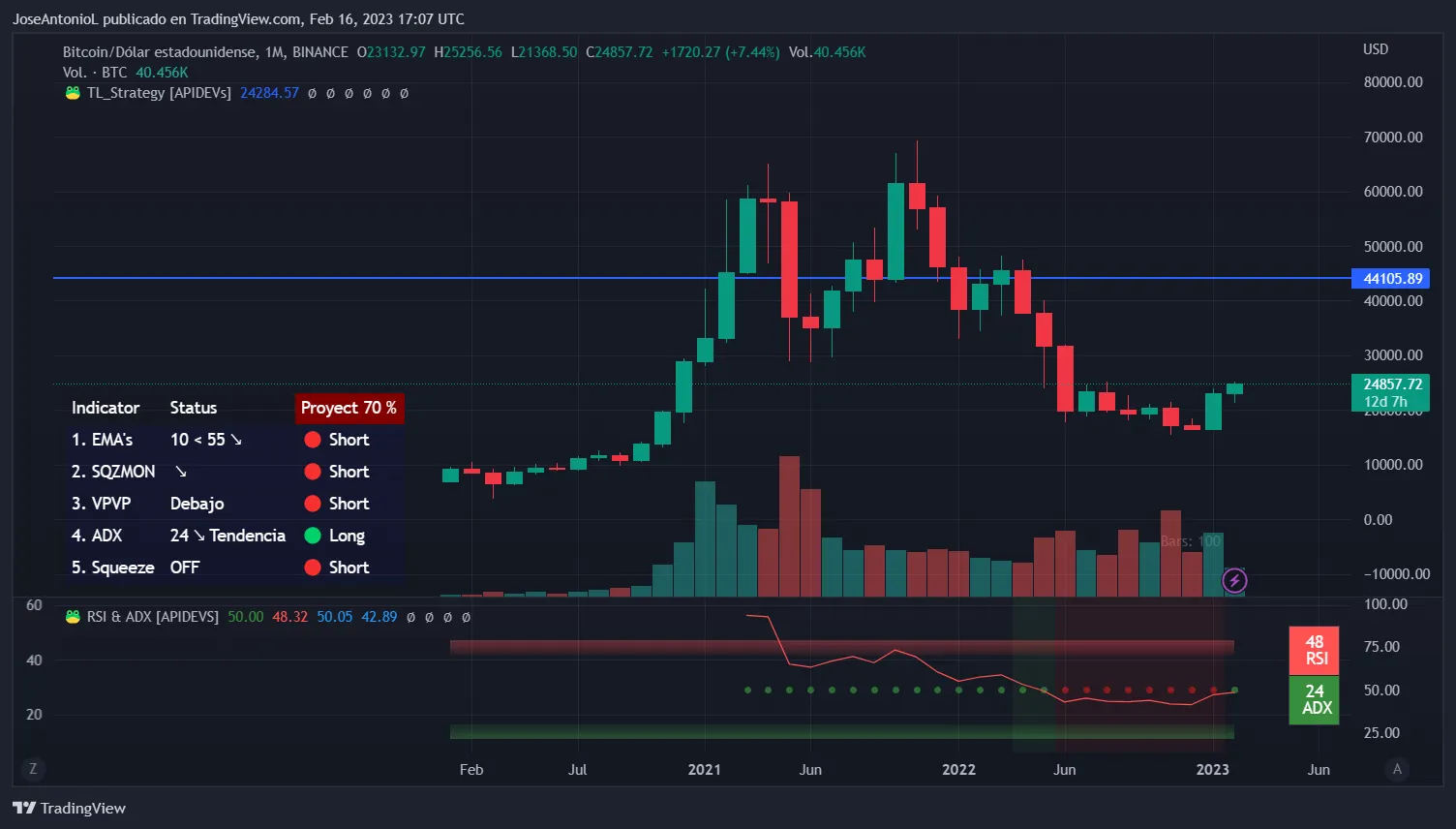Click the frog icon on RSI & ADX indicator
This screenshot has height=829, width=1456.
coord(72,616)
